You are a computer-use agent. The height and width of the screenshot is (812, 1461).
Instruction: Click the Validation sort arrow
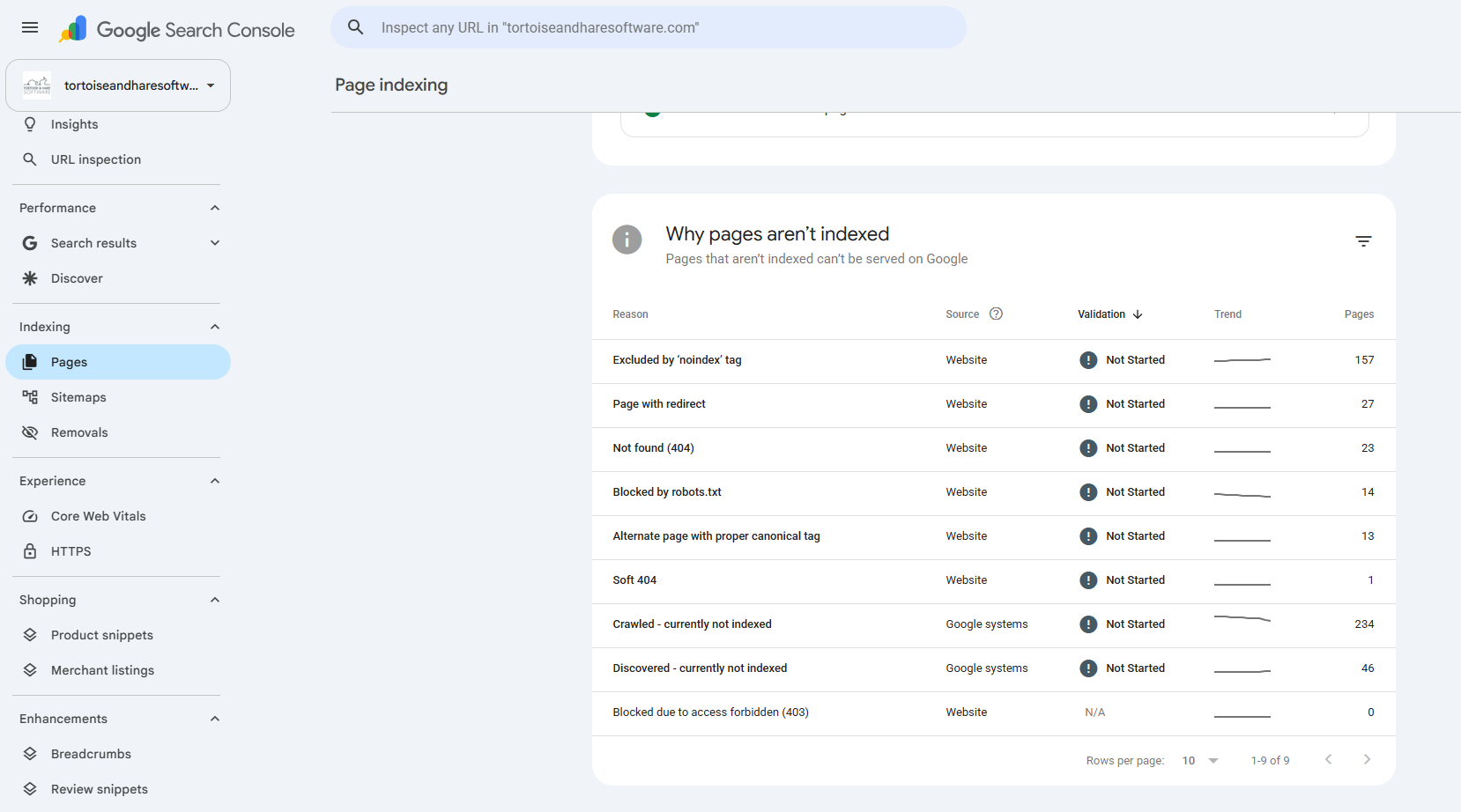tap(1138, 314)
